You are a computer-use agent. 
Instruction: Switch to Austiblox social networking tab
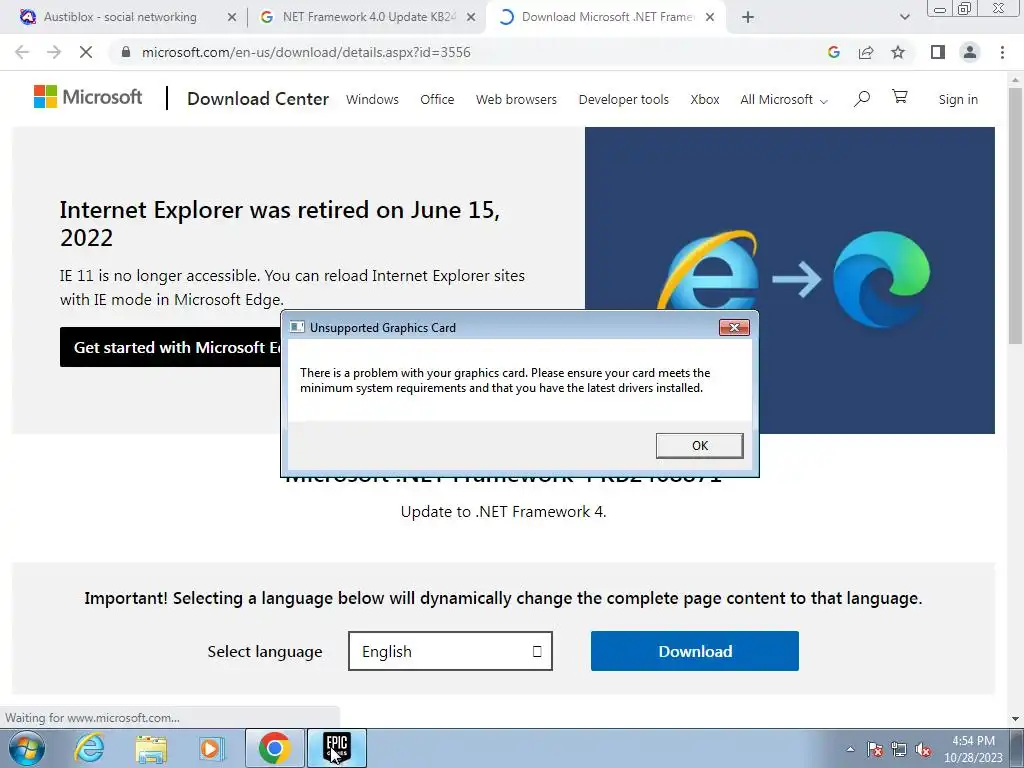(x=120, y=17)
